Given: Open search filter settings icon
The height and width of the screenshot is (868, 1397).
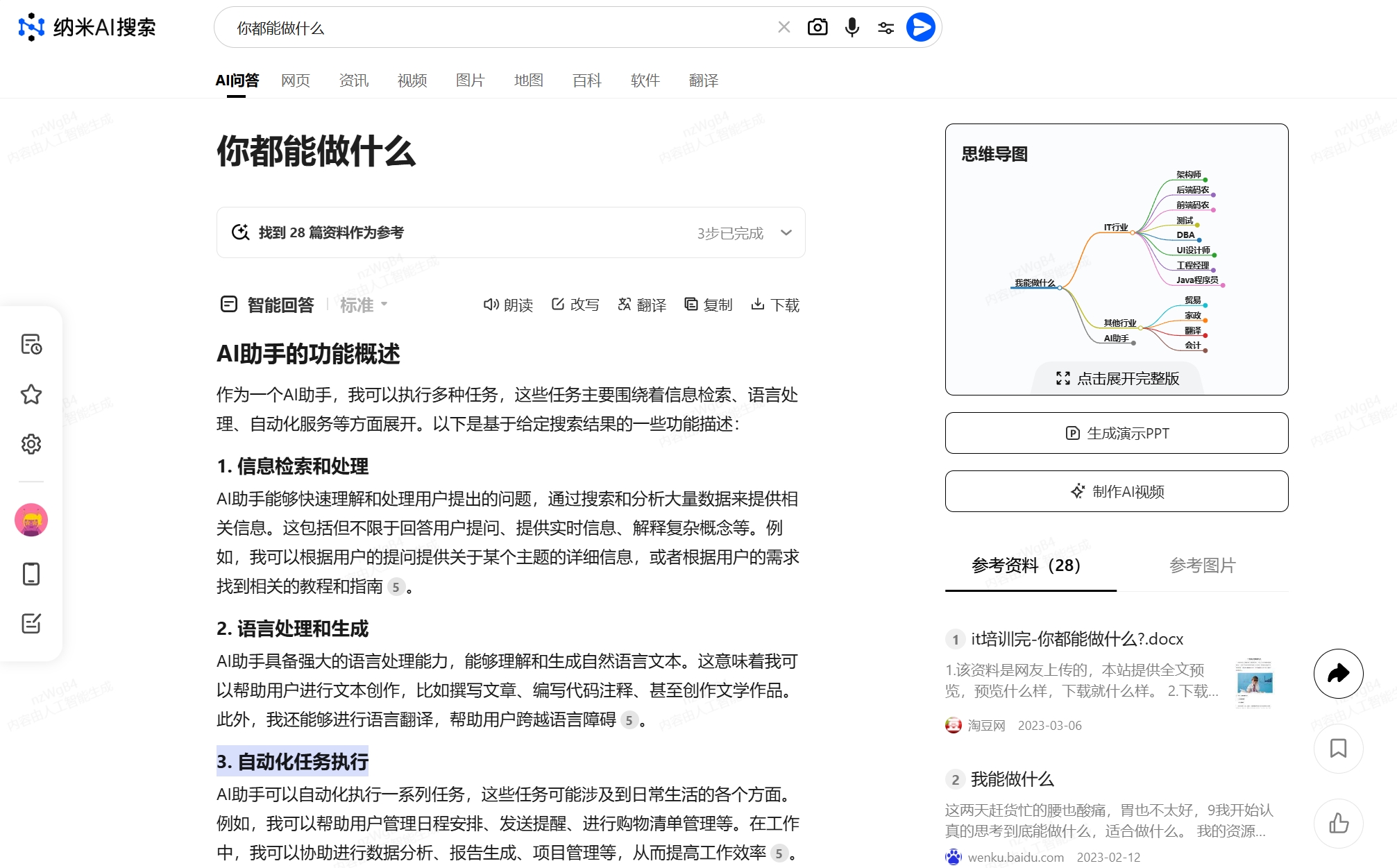Looking at the screenshot, I should point(886,28).
